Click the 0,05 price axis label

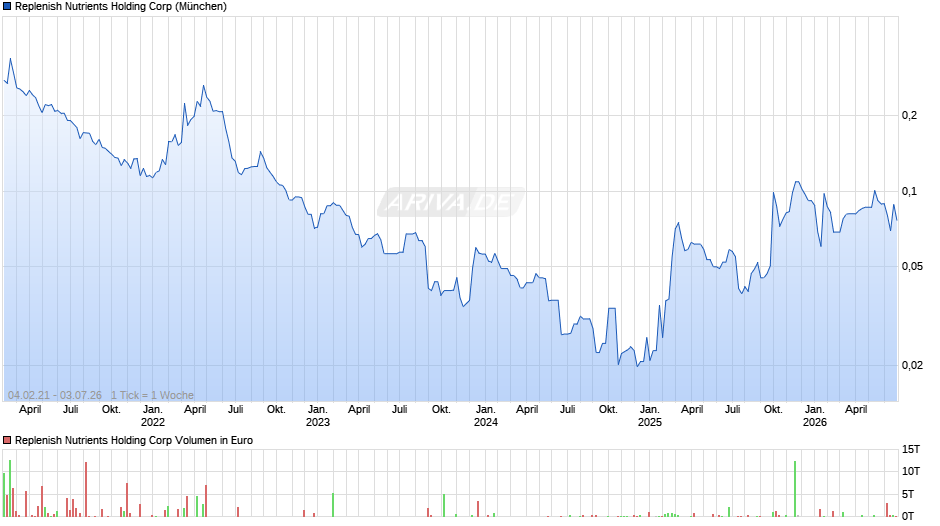pyautogui.click(x=912, y=266)
